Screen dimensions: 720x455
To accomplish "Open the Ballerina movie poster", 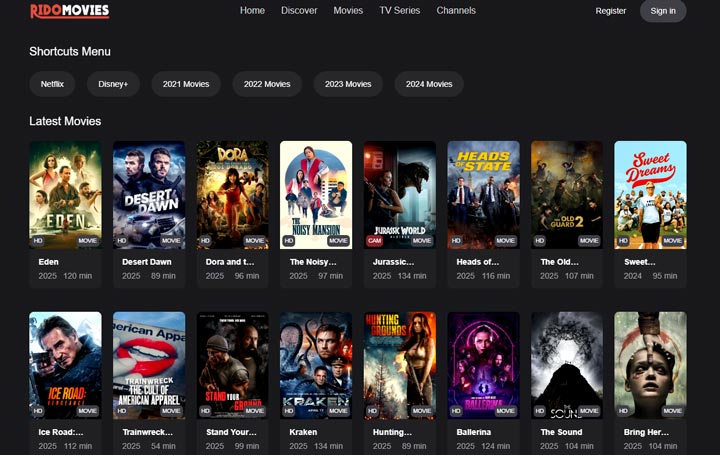I will (x=484, y=365).
